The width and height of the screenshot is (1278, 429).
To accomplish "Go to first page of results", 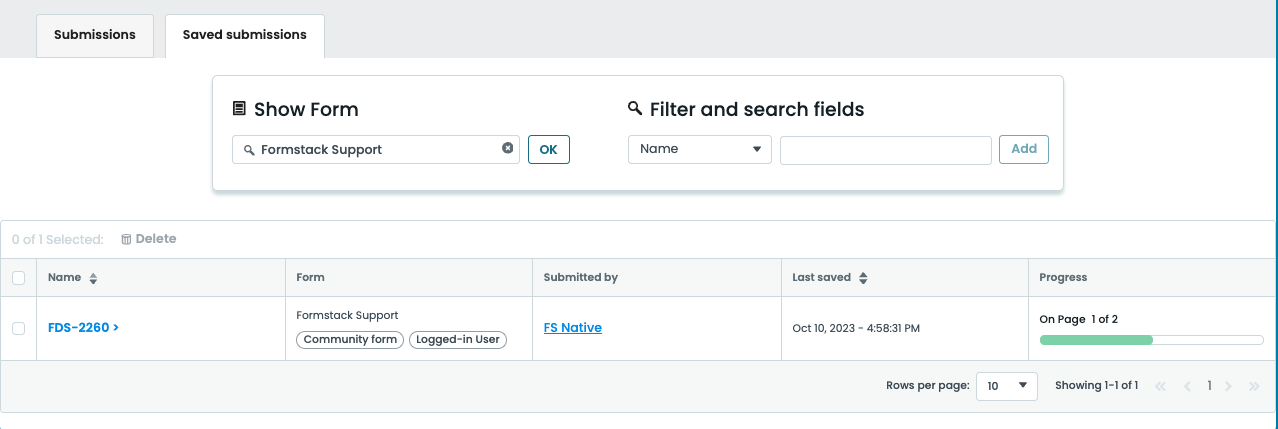I will tap(1161, 386).
